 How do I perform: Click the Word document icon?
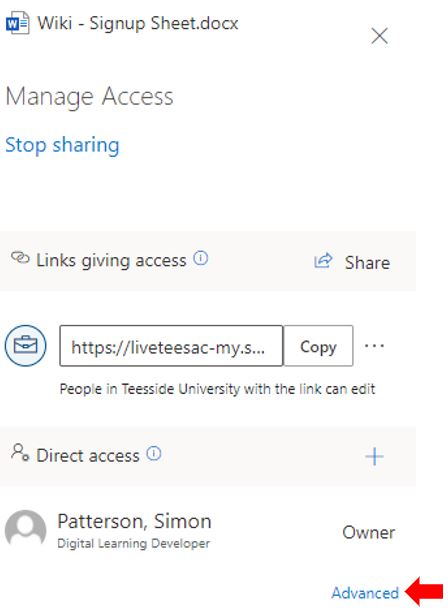click(x=18, y=23)
